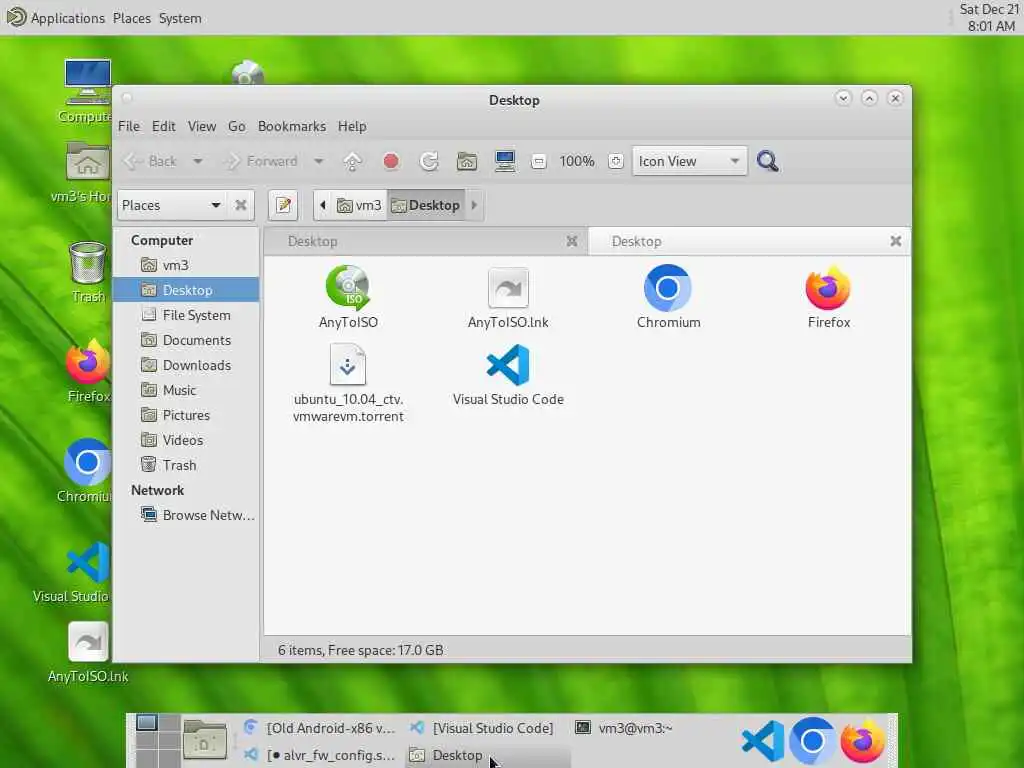The image size is (1024, 768).
Task: Click the red Stop loading icon
Action: (x=391, y=161)
